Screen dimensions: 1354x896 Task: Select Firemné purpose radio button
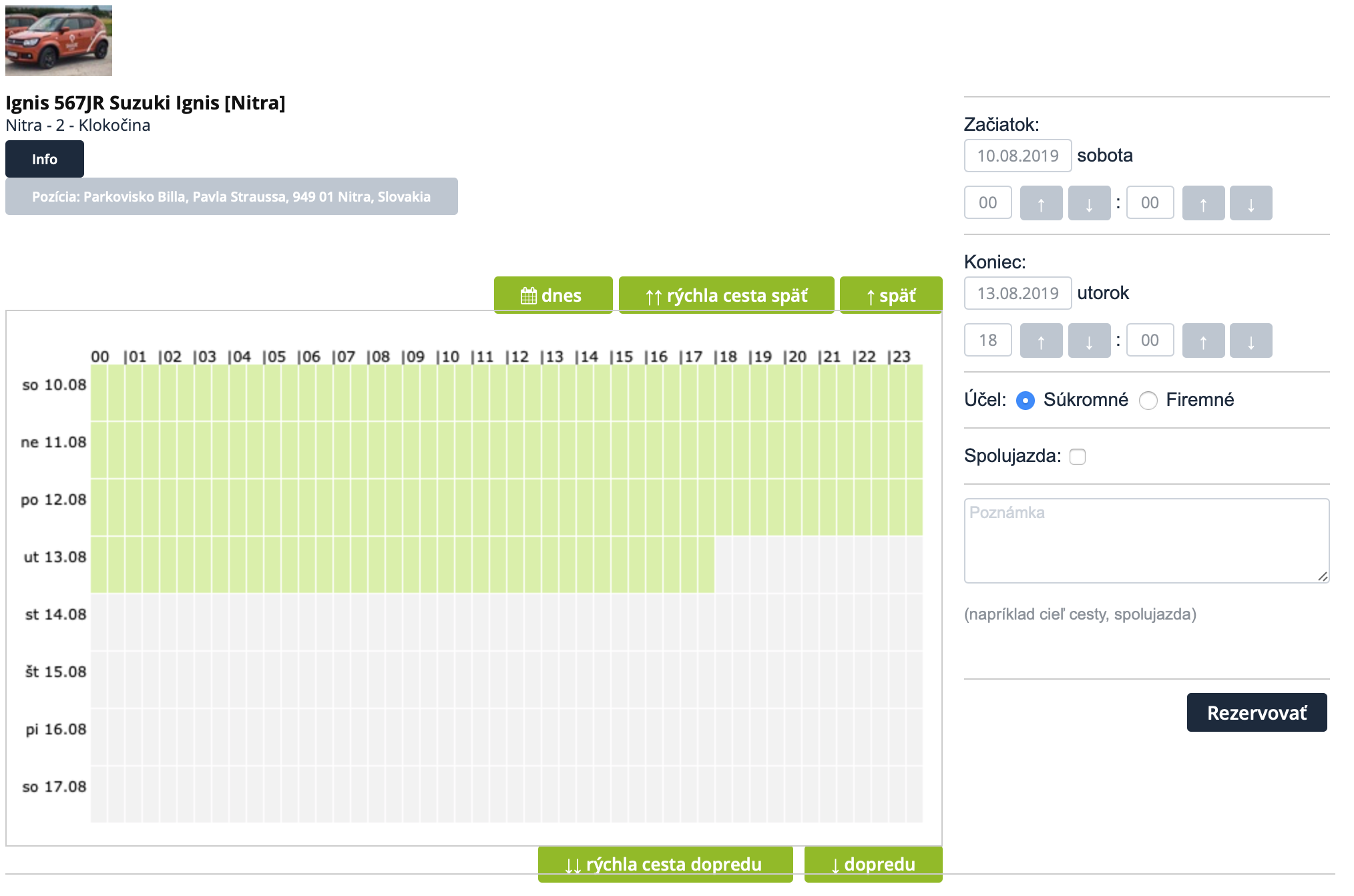(x=1148, y=401)
